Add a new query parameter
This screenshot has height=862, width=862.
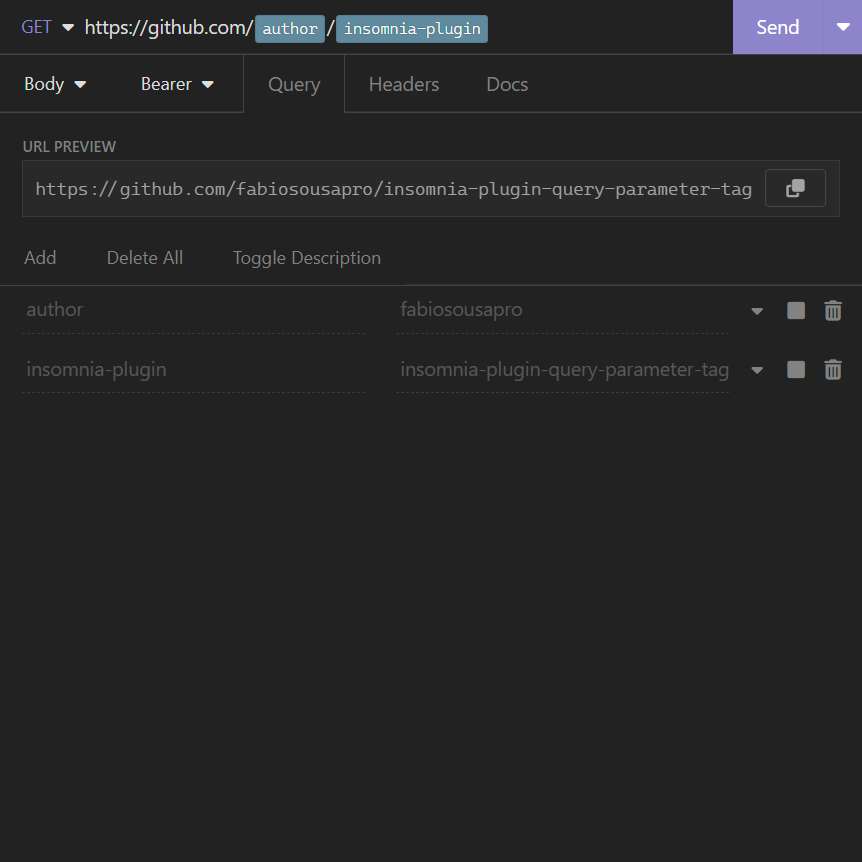[40, 257]
